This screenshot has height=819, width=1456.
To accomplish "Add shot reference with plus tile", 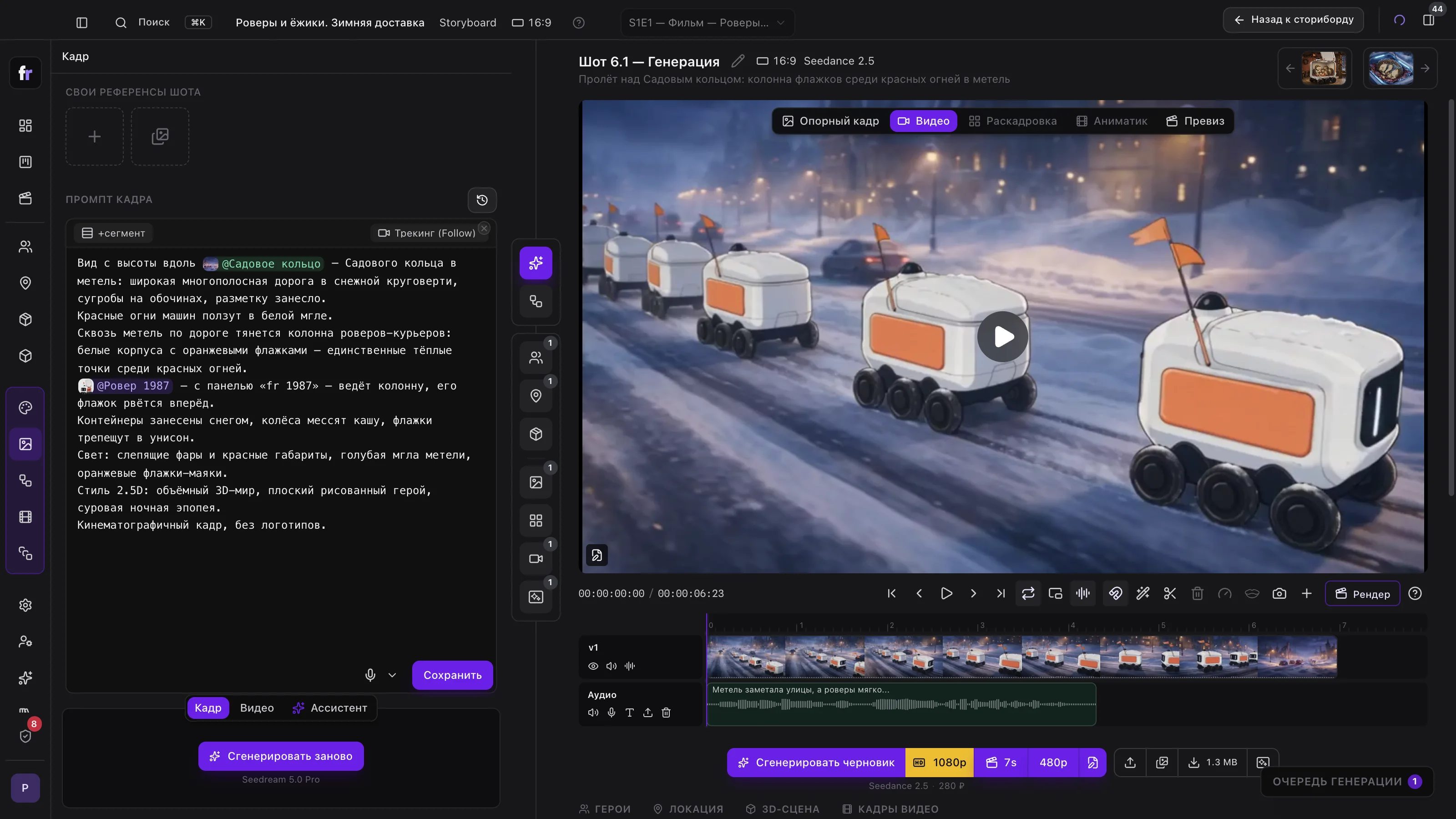I will tap(94, 136).
